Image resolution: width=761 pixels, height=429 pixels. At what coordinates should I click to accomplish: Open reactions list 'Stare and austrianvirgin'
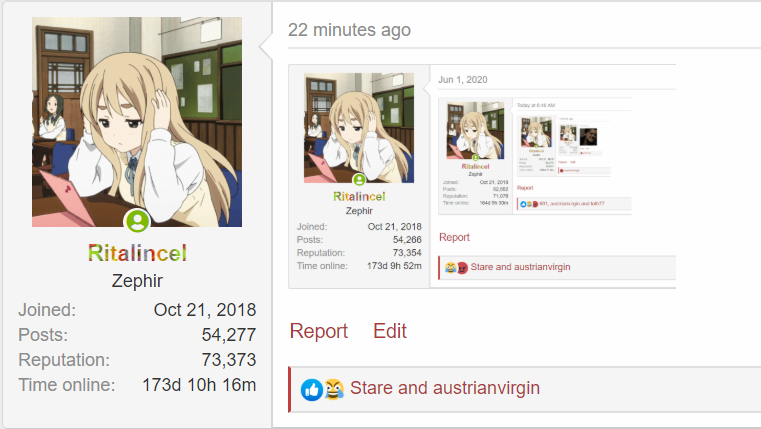click(x=445, y=388)
